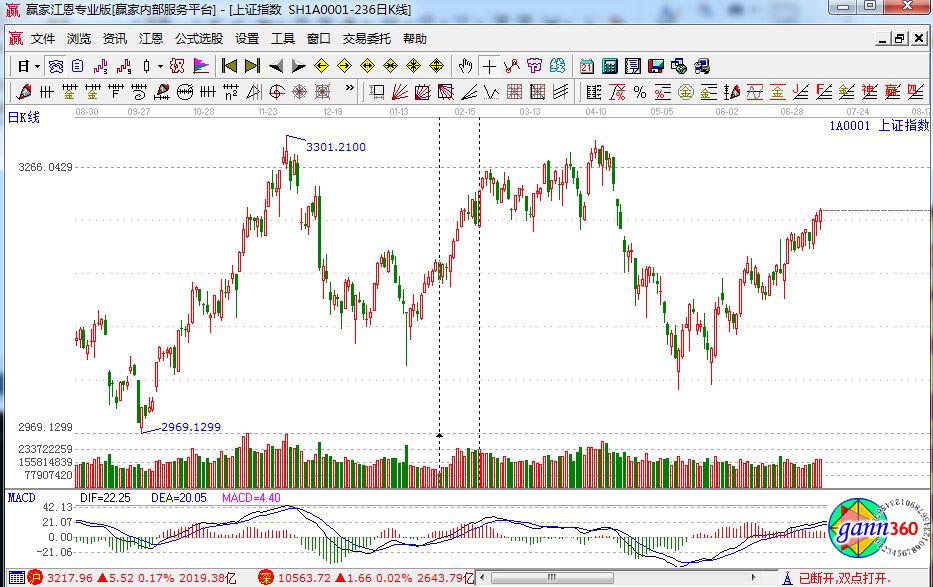Expand the candlestick style dropdown arrow

click(160, 66)
